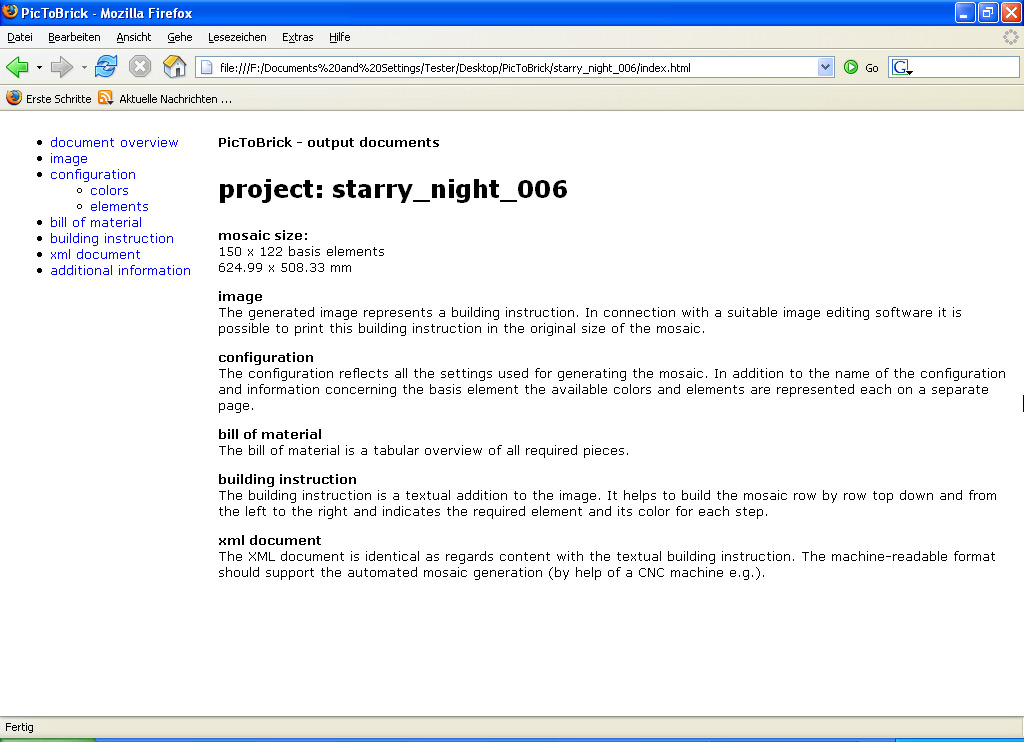Open the Gehe menu
The image size is (1024, 742).
click(180, 37)
